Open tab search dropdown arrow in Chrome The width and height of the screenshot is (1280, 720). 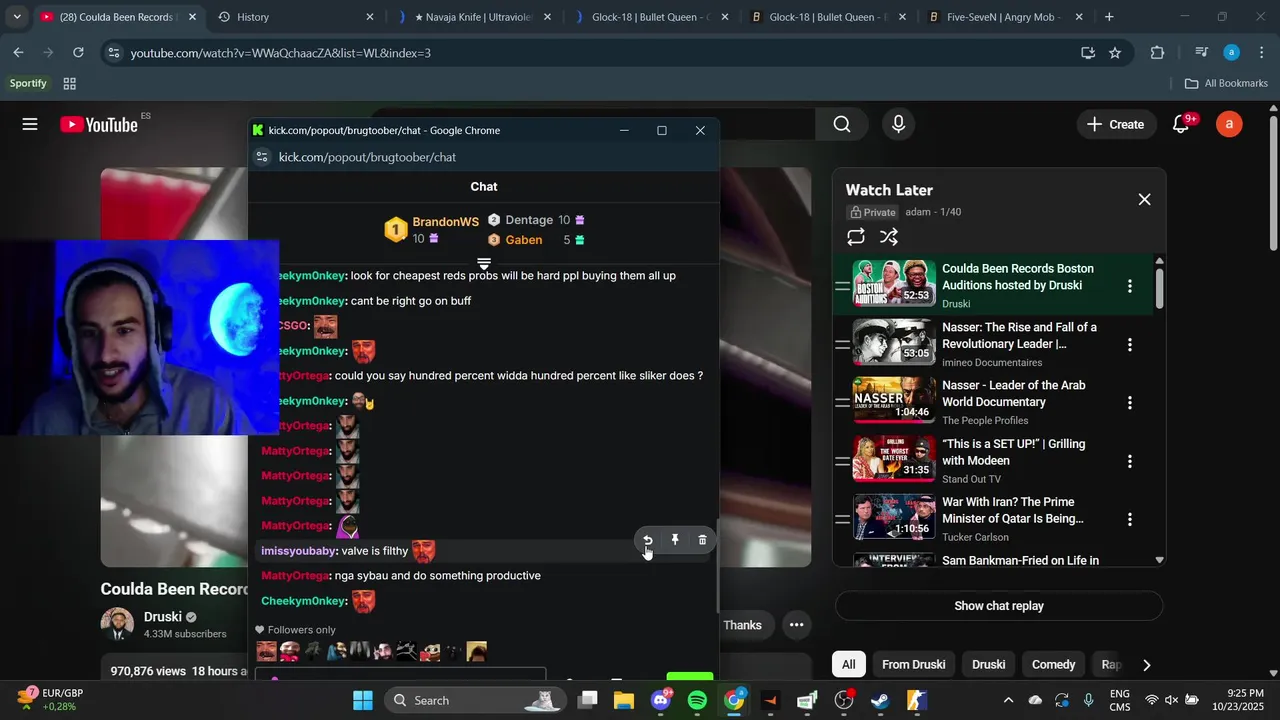pyautogui.click(x=17, y=17)
